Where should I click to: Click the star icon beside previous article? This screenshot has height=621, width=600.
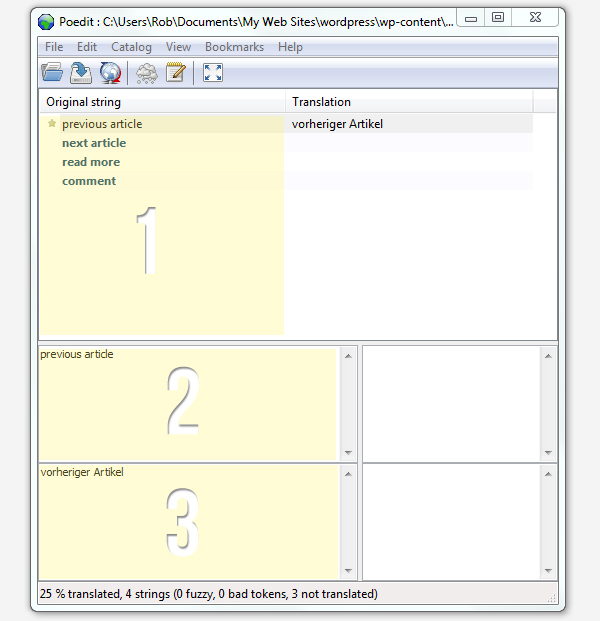tap(52, 124)
